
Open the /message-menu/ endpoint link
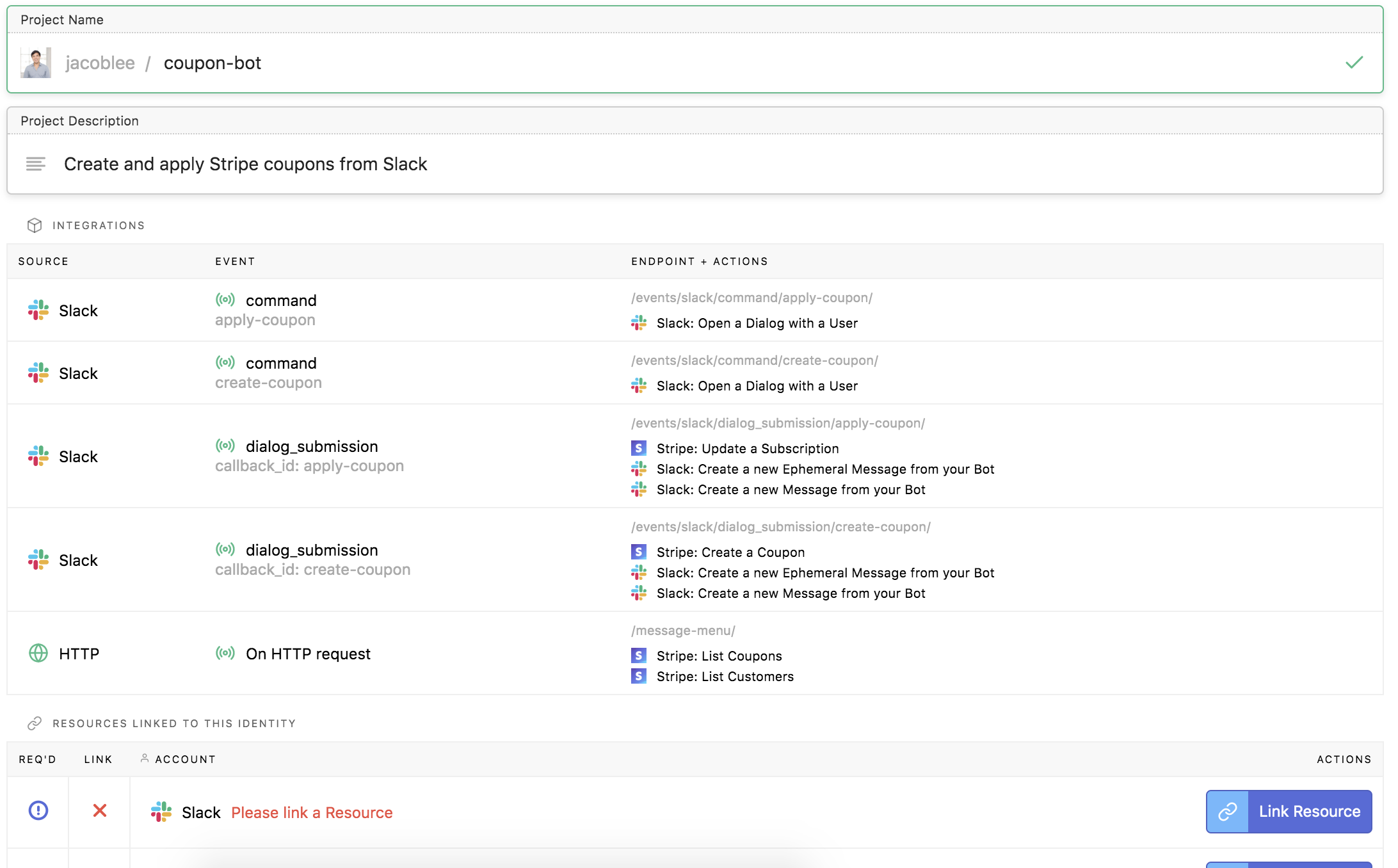[x=683, y=631]
